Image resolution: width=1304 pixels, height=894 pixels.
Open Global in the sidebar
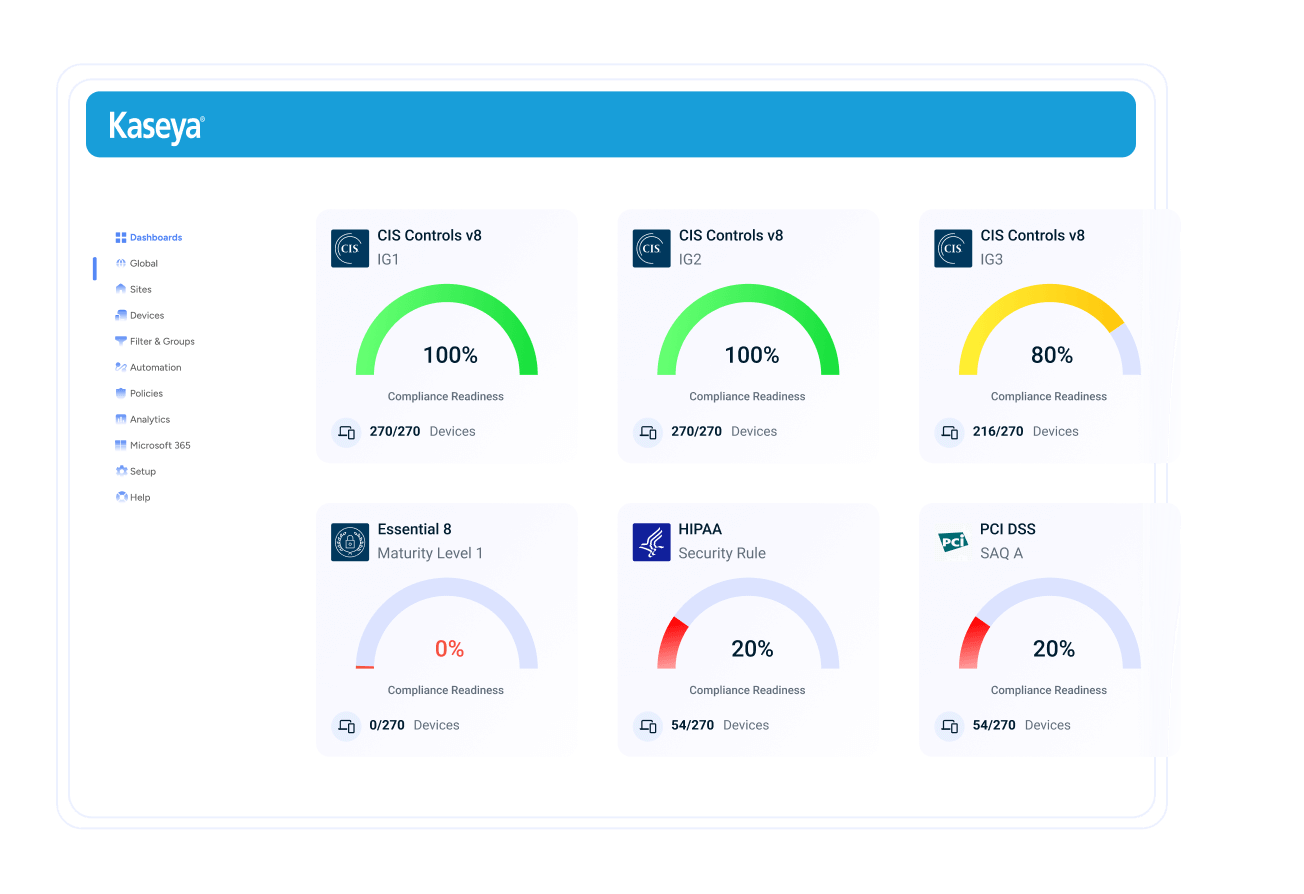[x=143, y=264]
